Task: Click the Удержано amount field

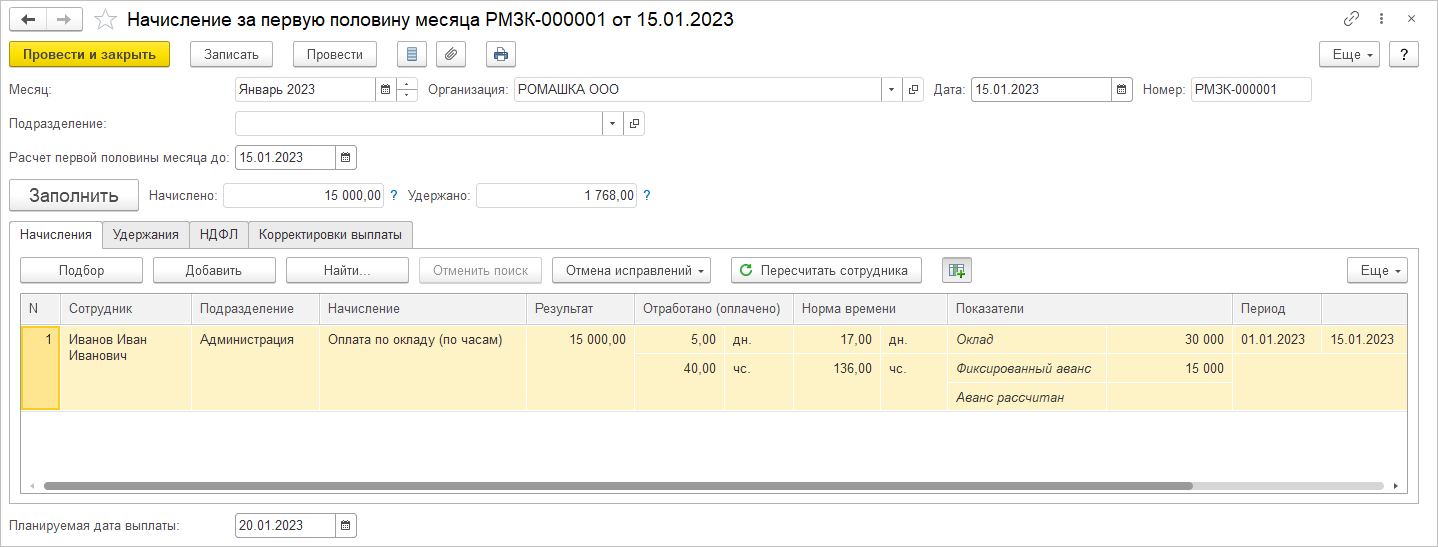Action: (556, 196)
